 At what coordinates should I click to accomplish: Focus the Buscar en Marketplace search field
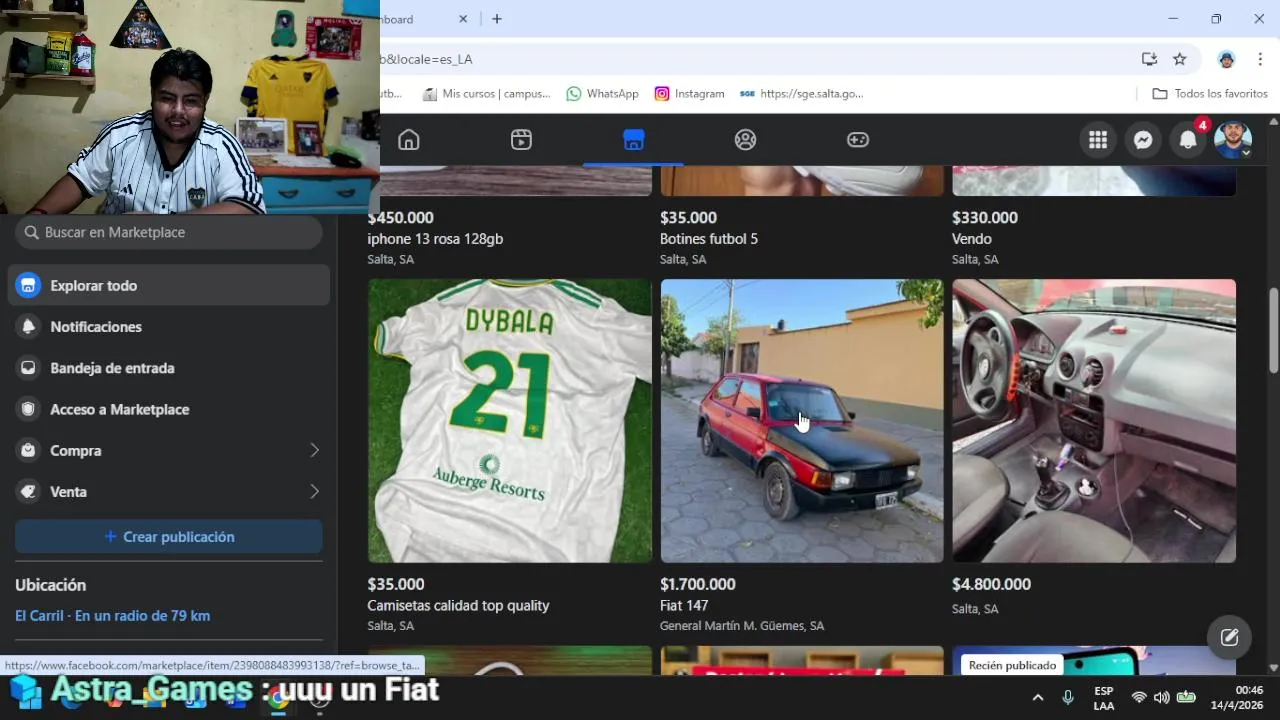(x=169, y=232)
